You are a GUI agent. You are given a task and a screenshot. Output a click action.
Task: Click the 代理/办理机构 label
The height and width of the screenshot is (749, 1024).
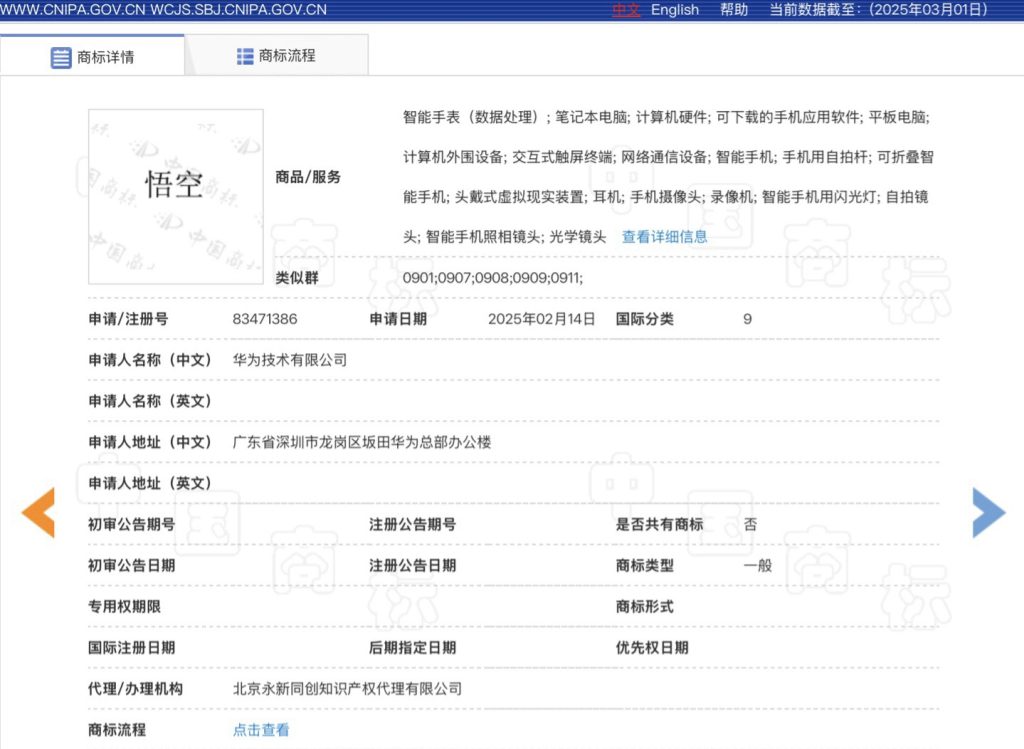click(135, 689)
